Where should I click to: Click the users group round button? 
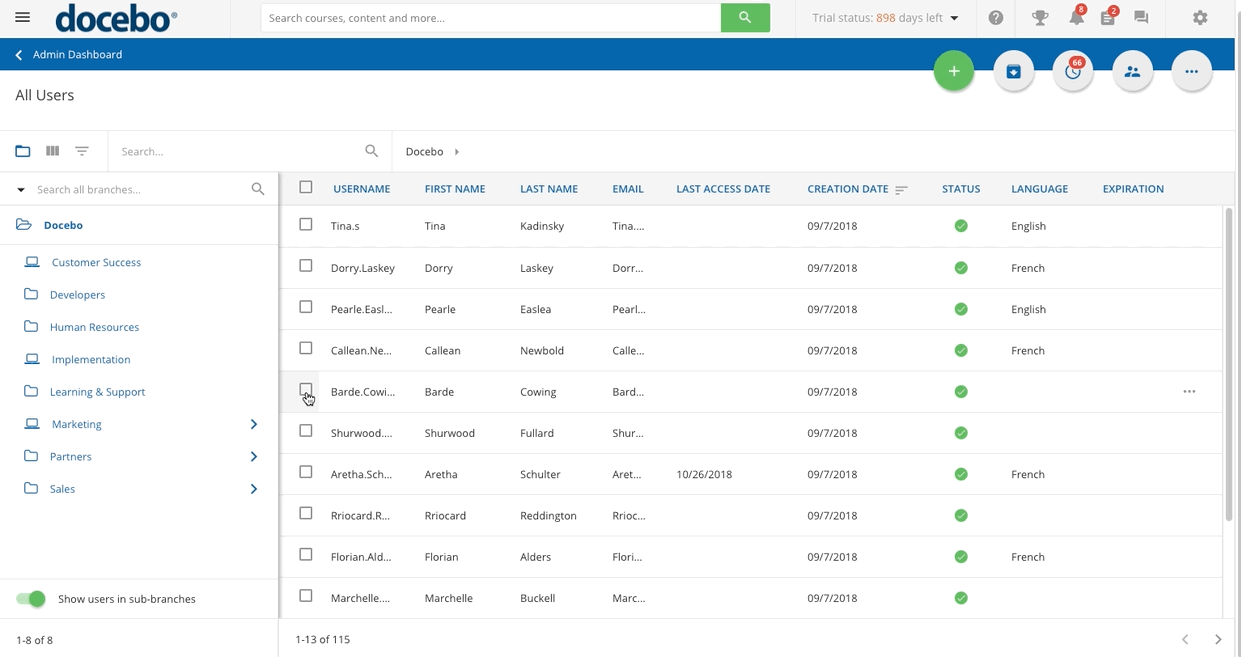tap(1132, 71)
